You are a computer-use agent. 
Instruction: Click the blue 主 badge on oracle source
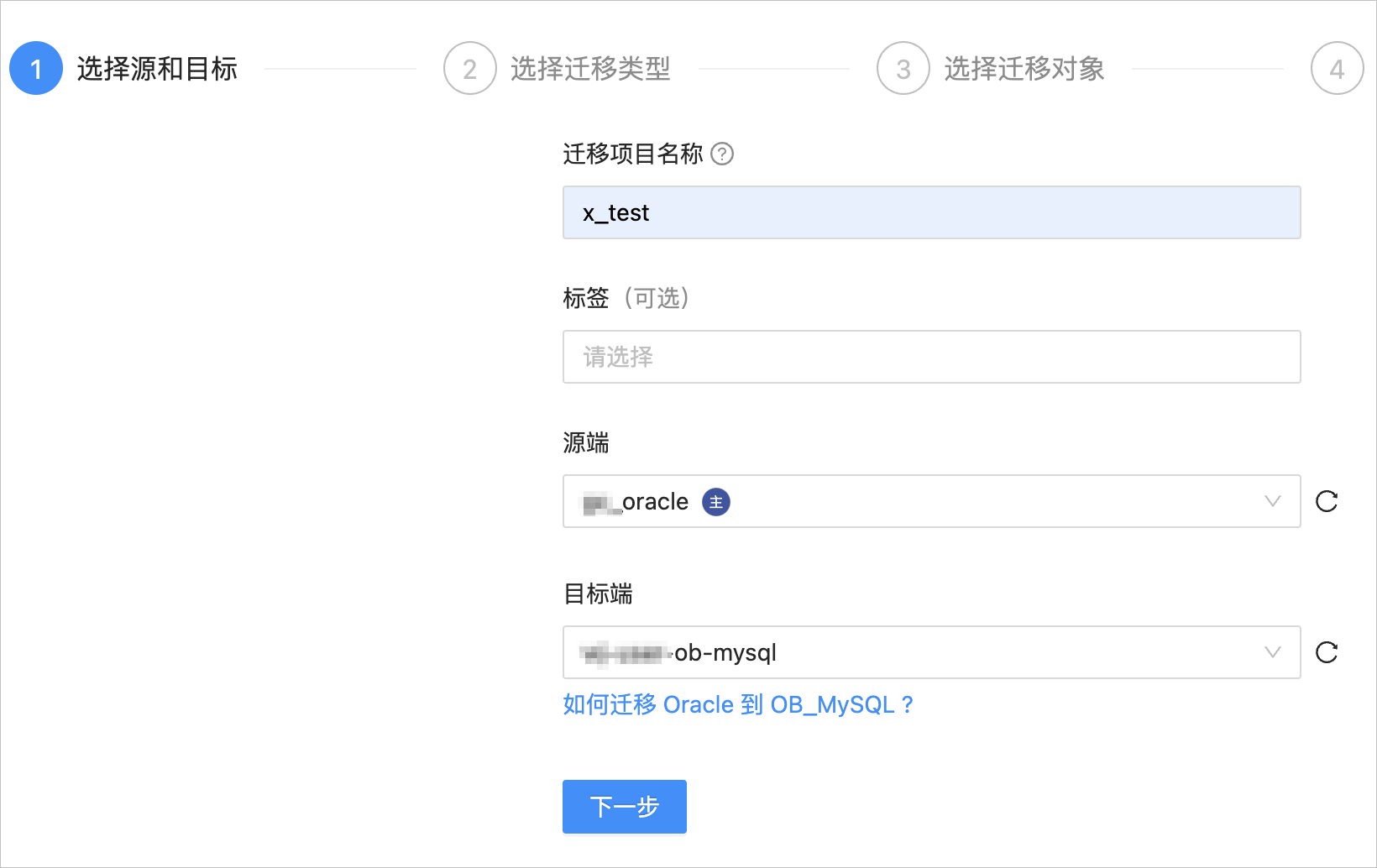(x=716, y=502)
